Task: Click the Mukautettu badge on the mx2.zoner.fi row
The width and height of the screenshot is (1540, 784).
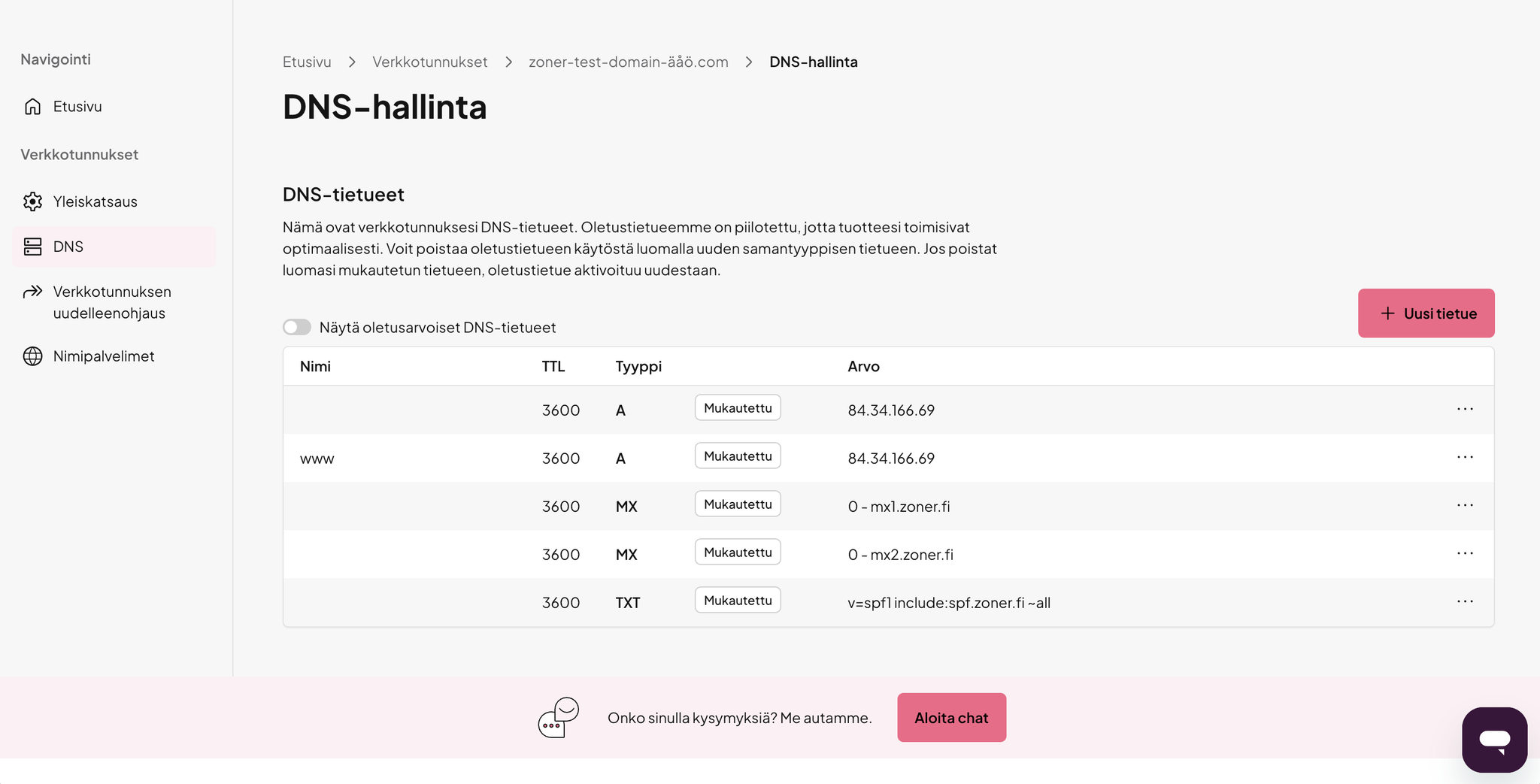Action: click(x=738, y=552)
